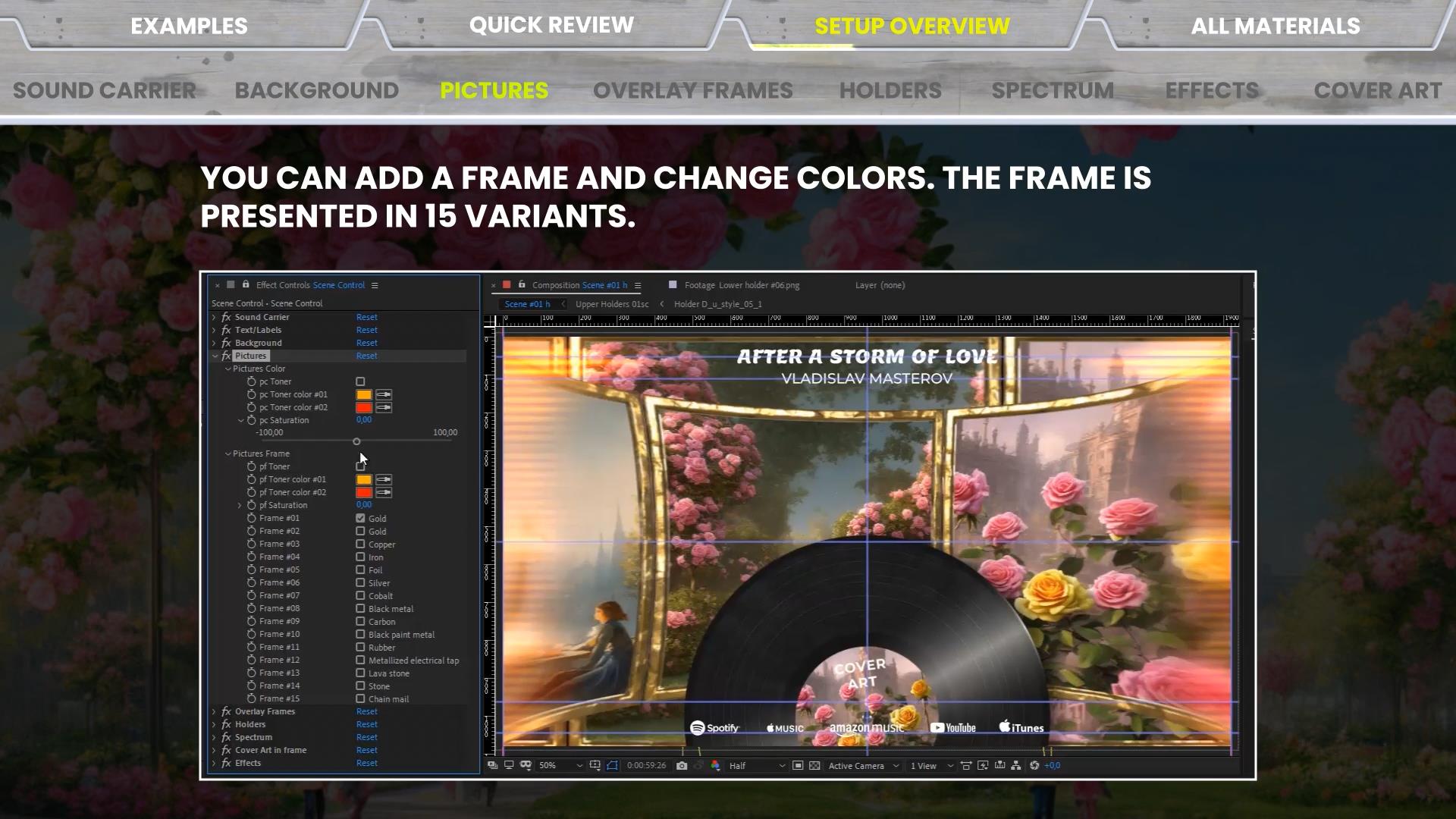The height and width of the screenshot is (819, 1456).
Task: Open the Effect Controls panel menu icon
Action: pyautogui.click(x=375, y=286)
